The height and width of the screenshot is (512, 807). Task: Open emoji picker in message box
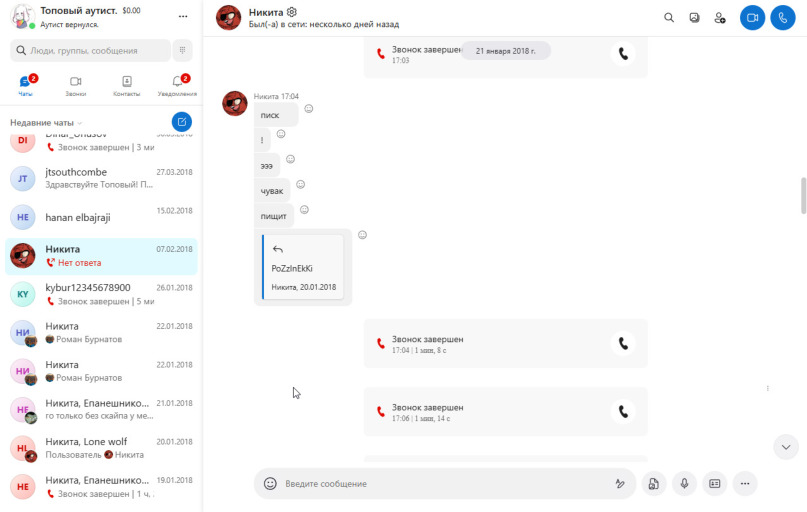(270, 483)
